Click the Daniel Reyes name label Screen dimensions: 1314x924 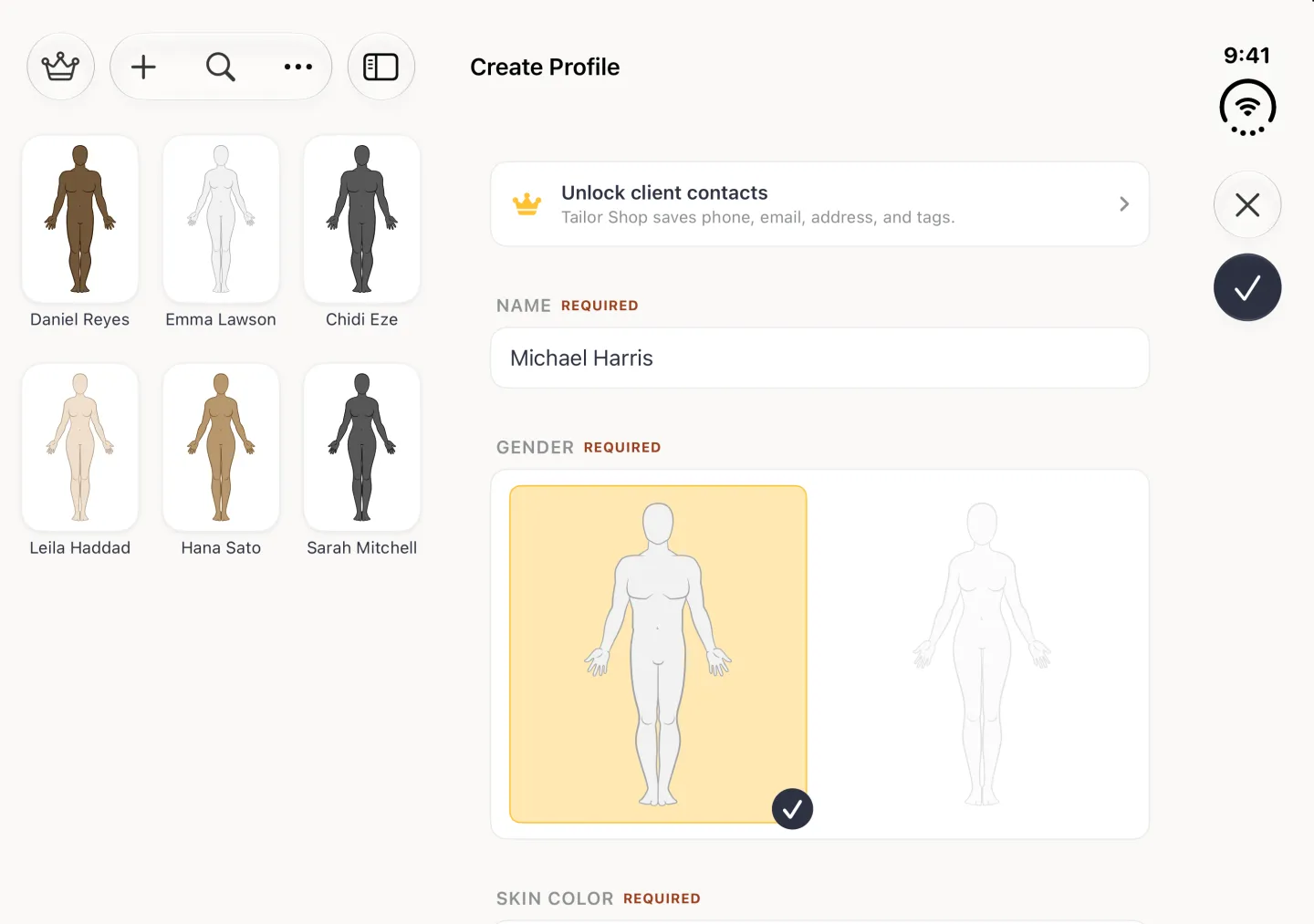80,319
